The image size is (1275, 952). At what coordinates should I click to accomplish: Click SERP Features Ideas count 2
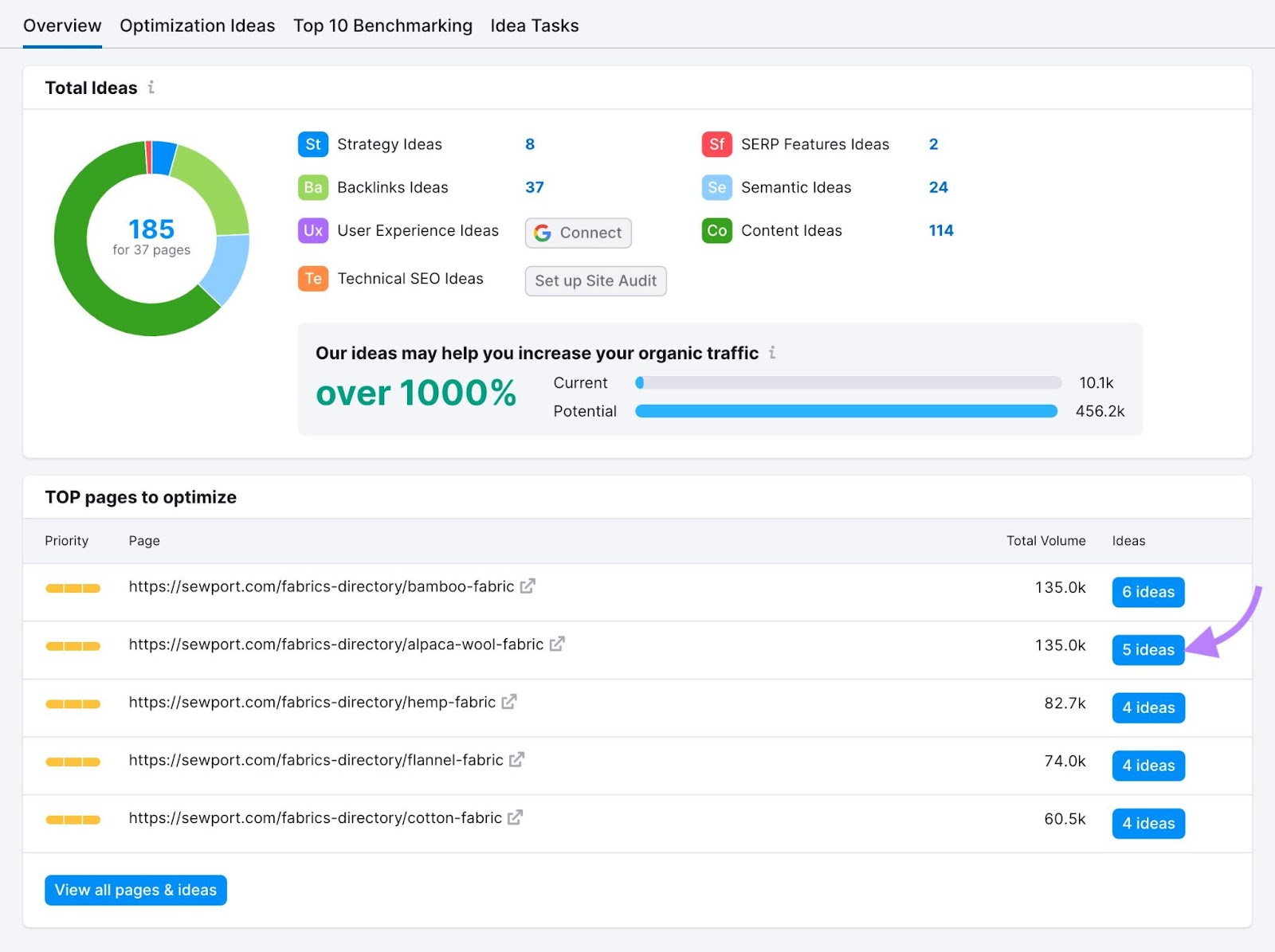coord(934,144)
